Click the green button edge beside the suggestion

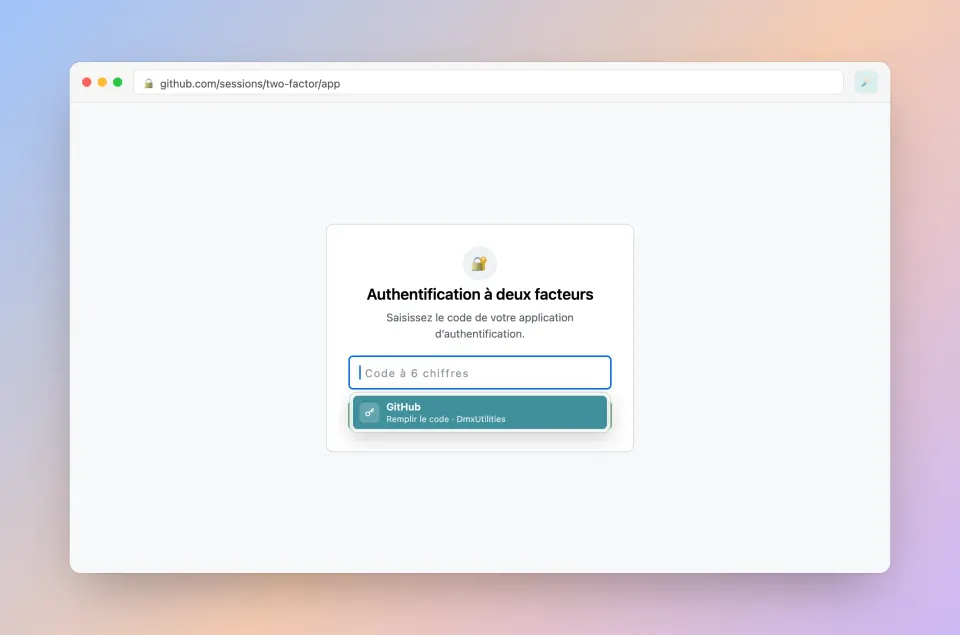[x=610, y=416]
